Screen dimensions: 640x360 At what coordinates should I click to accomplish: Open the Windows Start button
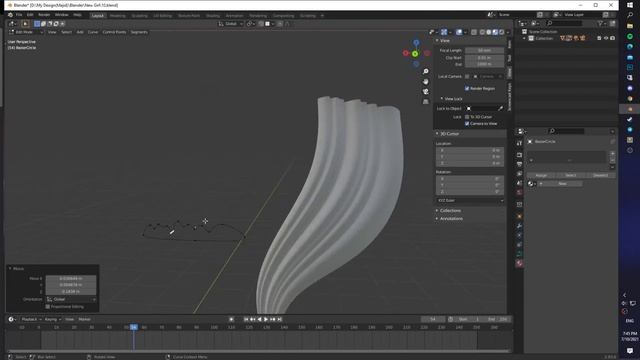click(x=630, y=5)
